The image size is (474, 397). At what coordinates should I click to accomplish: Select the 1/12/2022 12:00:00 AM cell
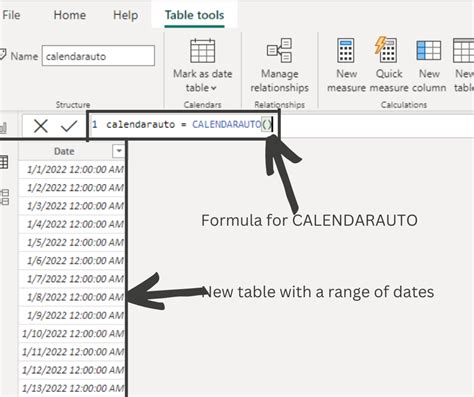(x=72, y=370)
